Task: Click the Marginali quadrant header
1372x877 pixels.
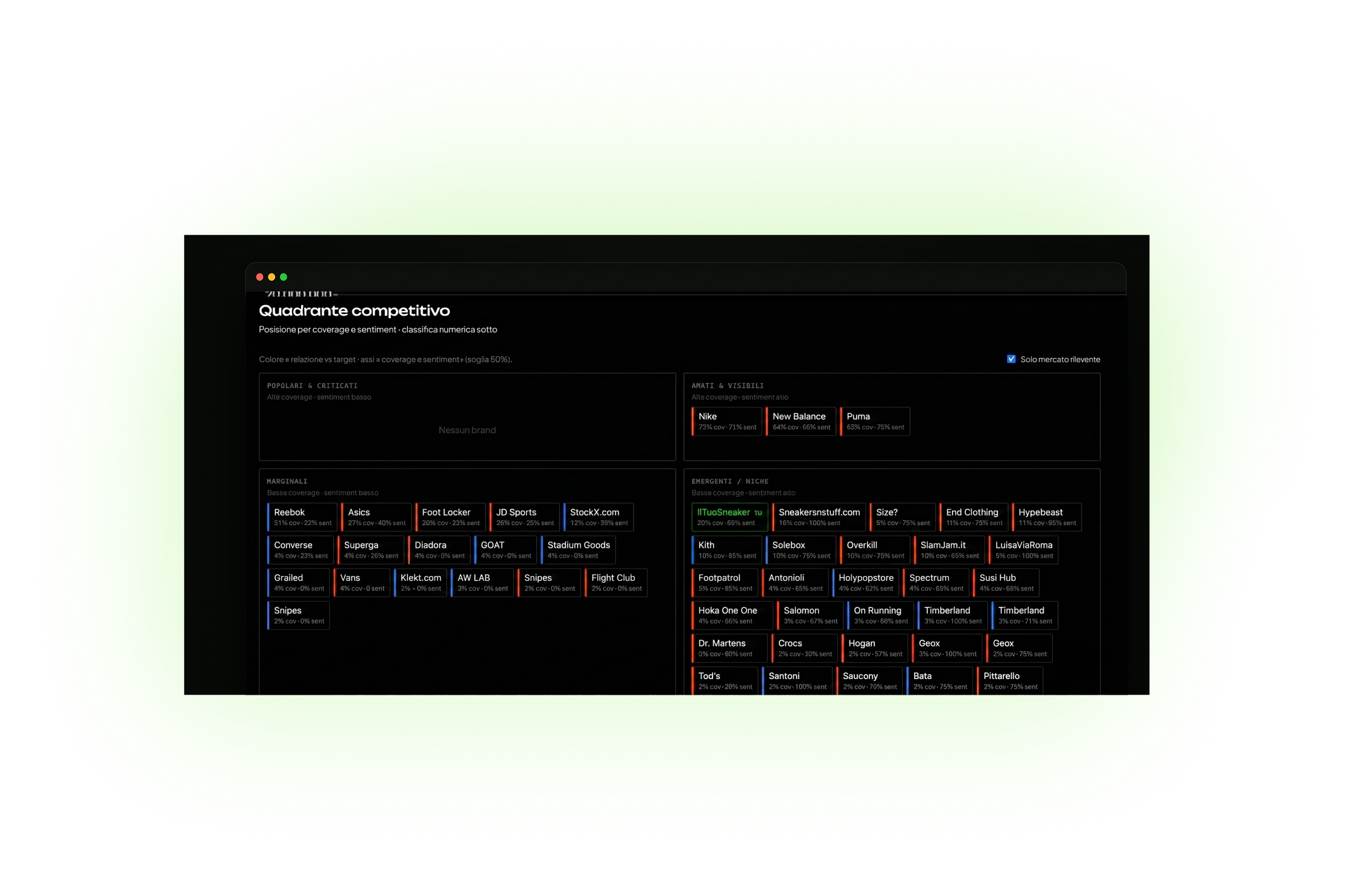Action: (x=287, y=482)
